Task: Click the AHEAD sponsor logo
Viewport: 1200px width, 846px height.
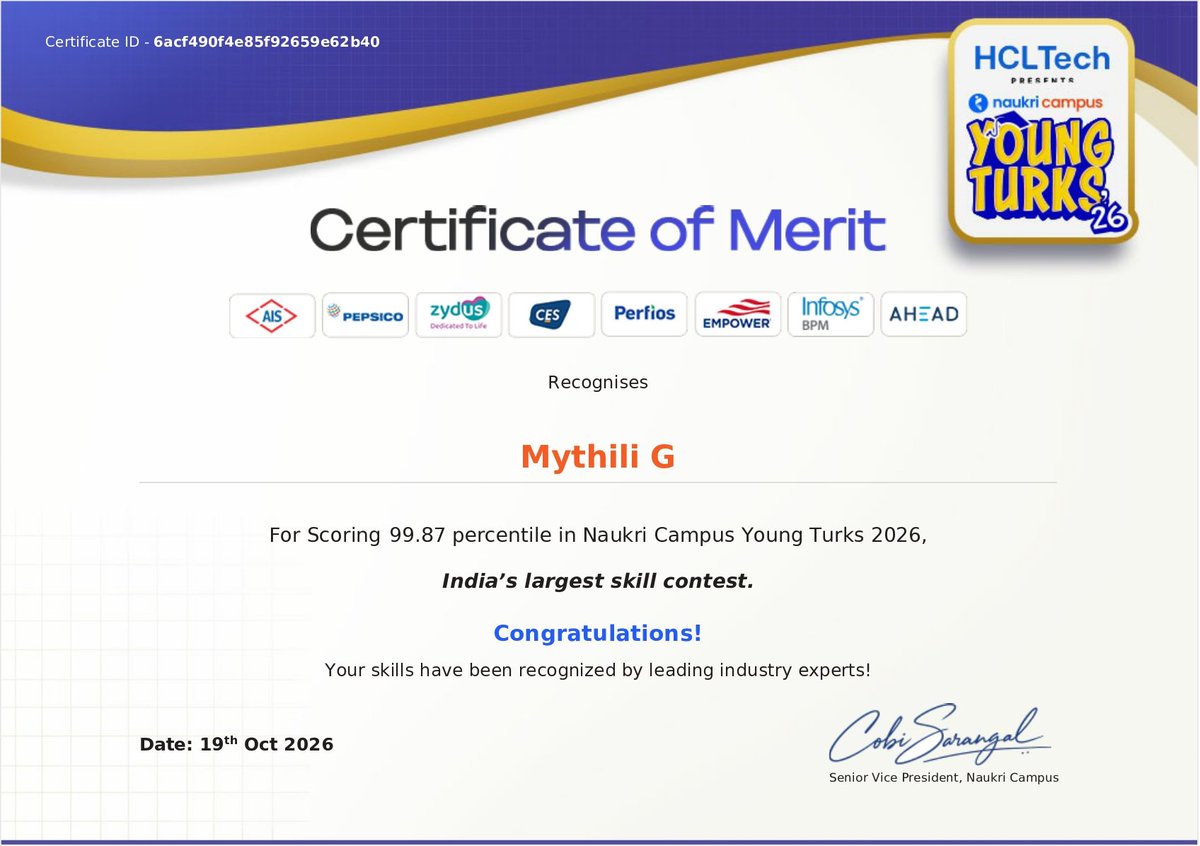Action: point(923,315)
